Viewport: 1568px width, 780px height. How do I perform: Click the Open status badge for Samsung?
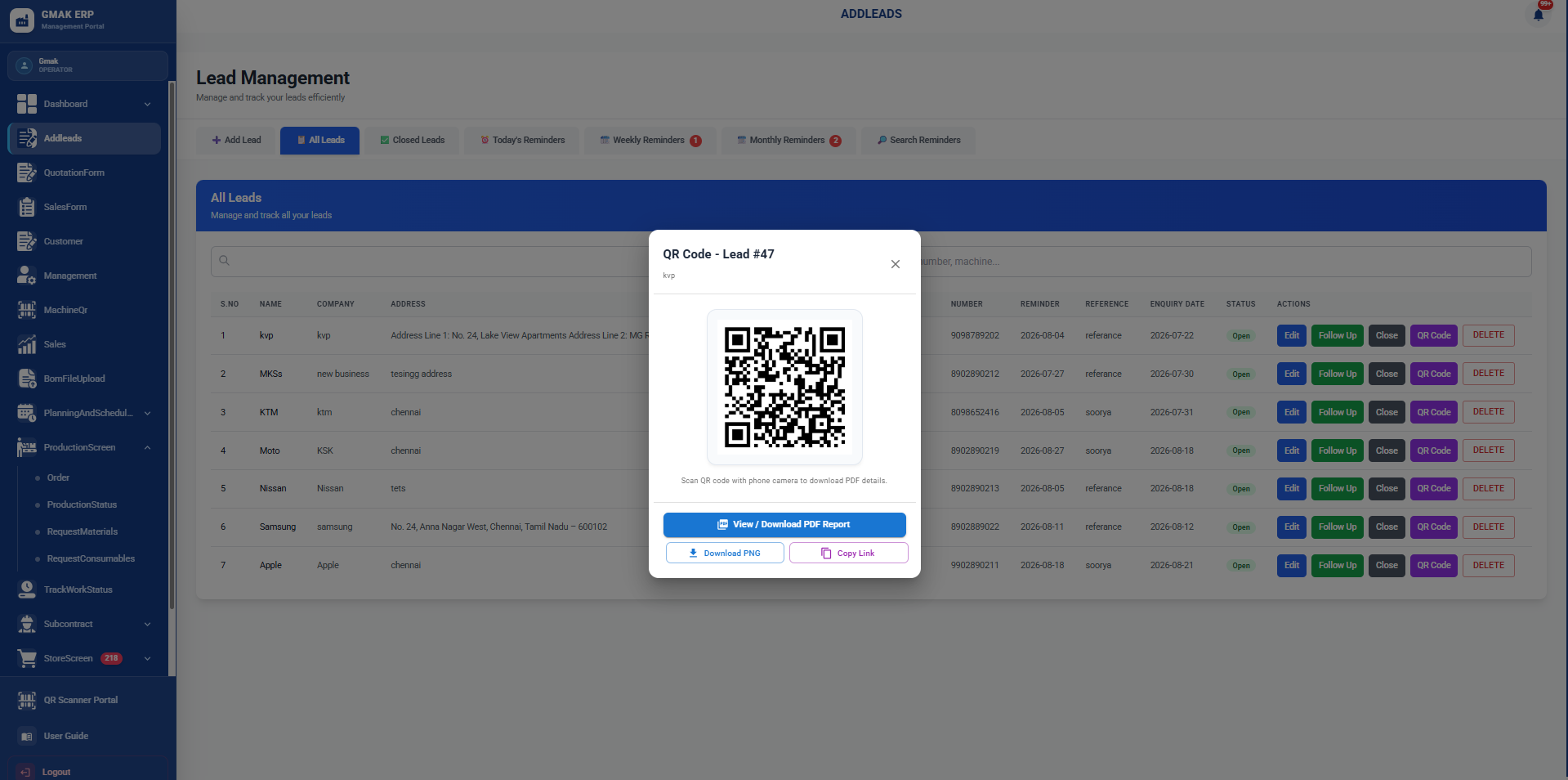pos(1241,527)
